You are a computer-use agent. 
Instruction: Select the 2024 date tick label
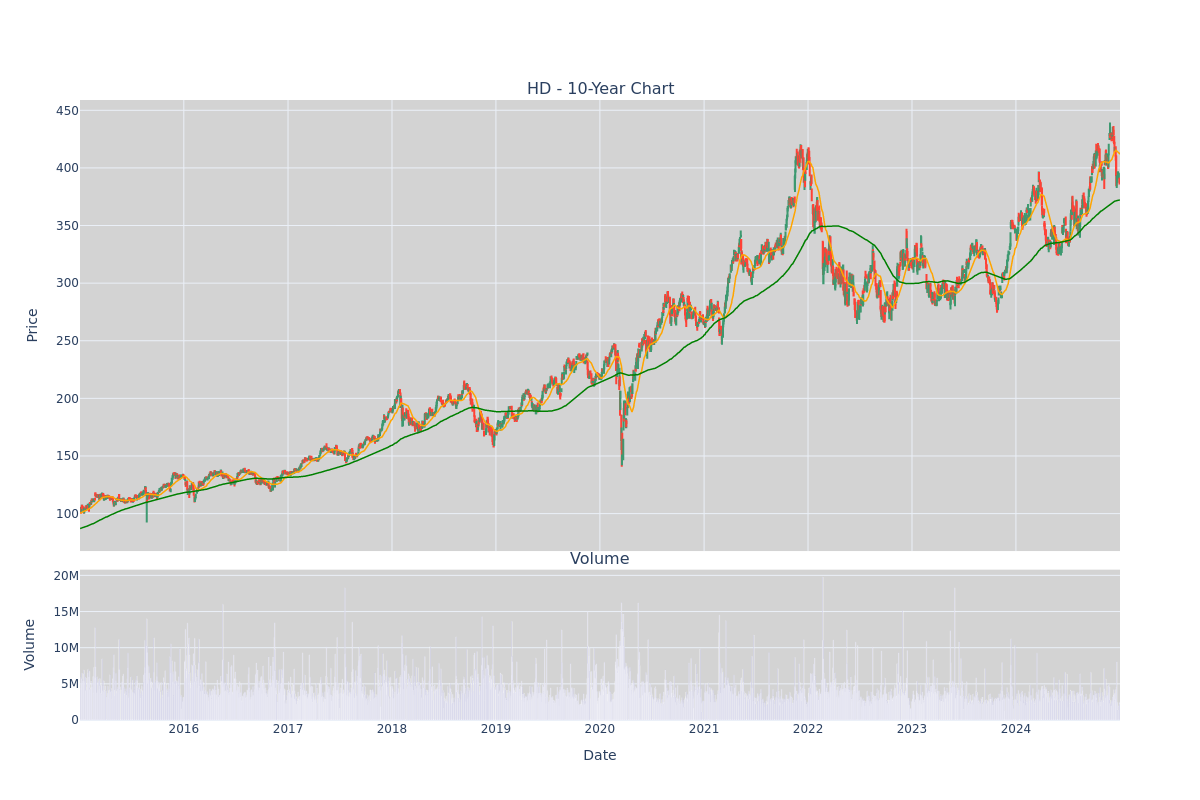click(1016, 729)
